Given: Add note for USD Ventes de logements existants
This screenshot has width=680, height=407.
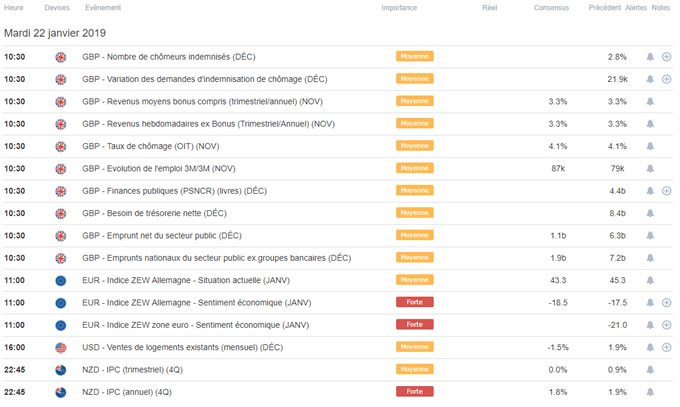Looking at the screenshot, I should (x=667, y=347).
